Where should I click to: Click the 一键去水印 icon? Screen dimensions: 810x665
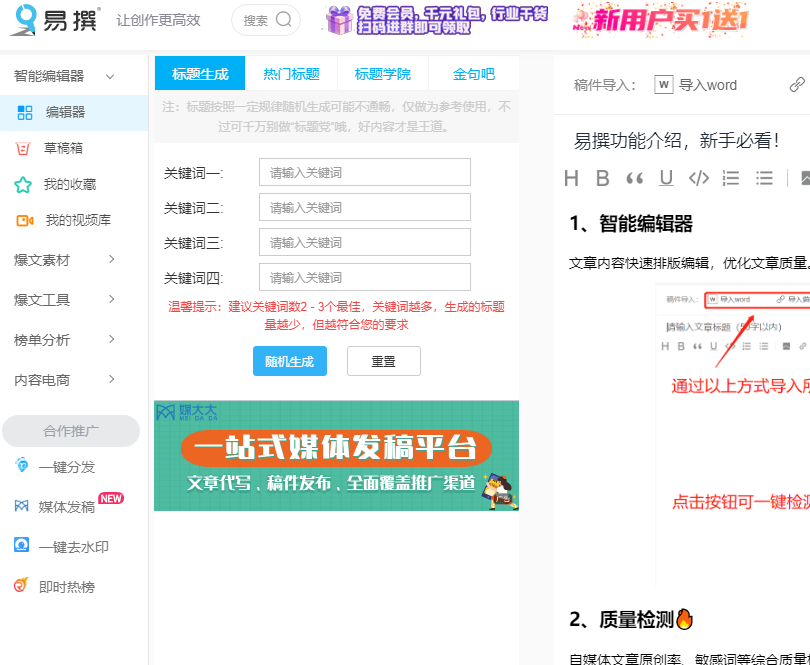click(x=21, y=545)
